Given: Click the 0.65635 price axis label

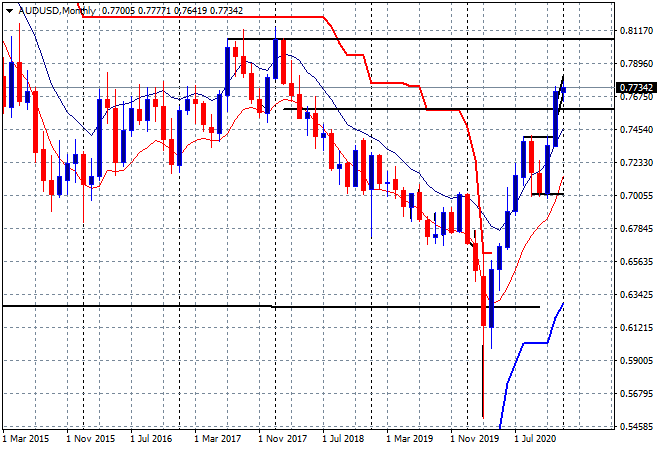Looking at the screenshot, I should 636,261.
